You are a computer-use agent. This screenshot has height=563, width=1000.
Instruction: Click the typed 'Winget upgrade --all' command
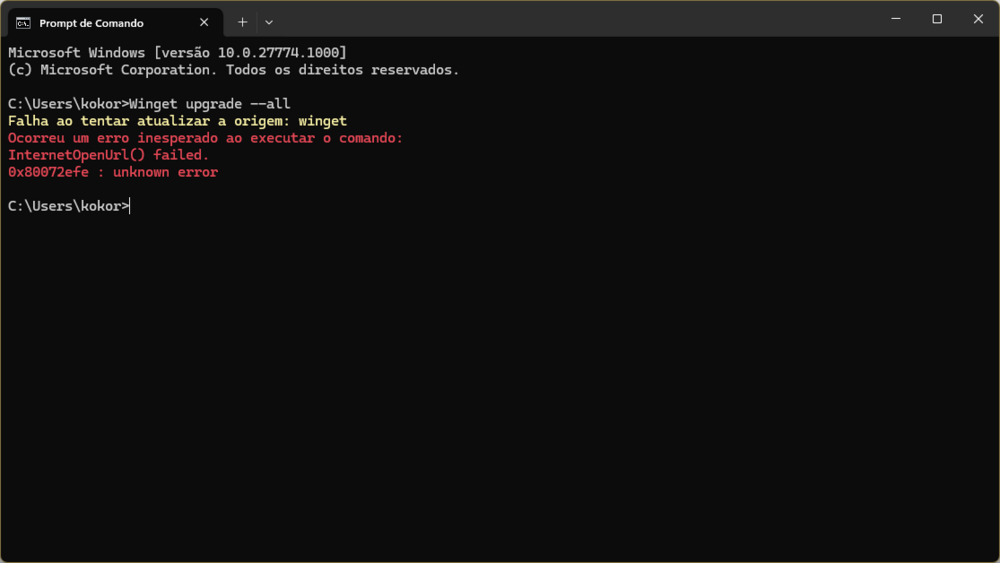(210, 104)
